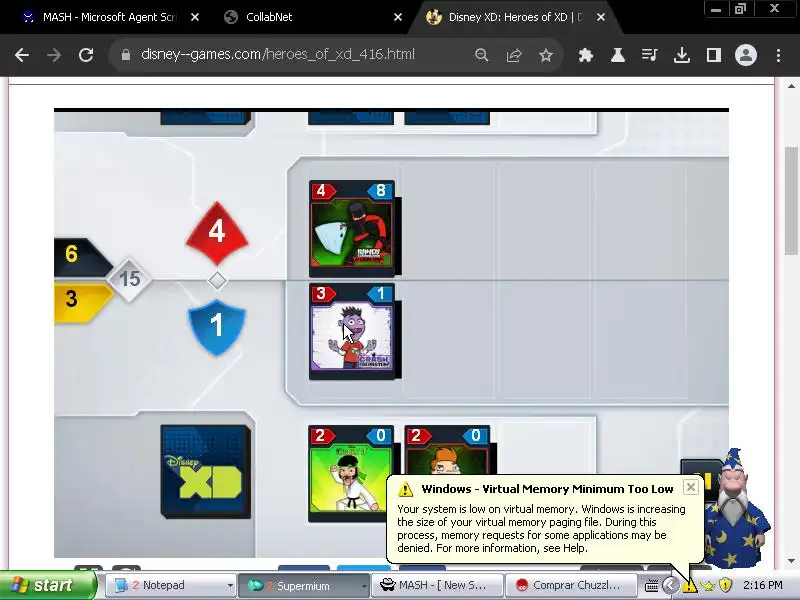Click the genie lamp tray icon
The width and height of the screenshot is (800, 600).
[708, 586]
